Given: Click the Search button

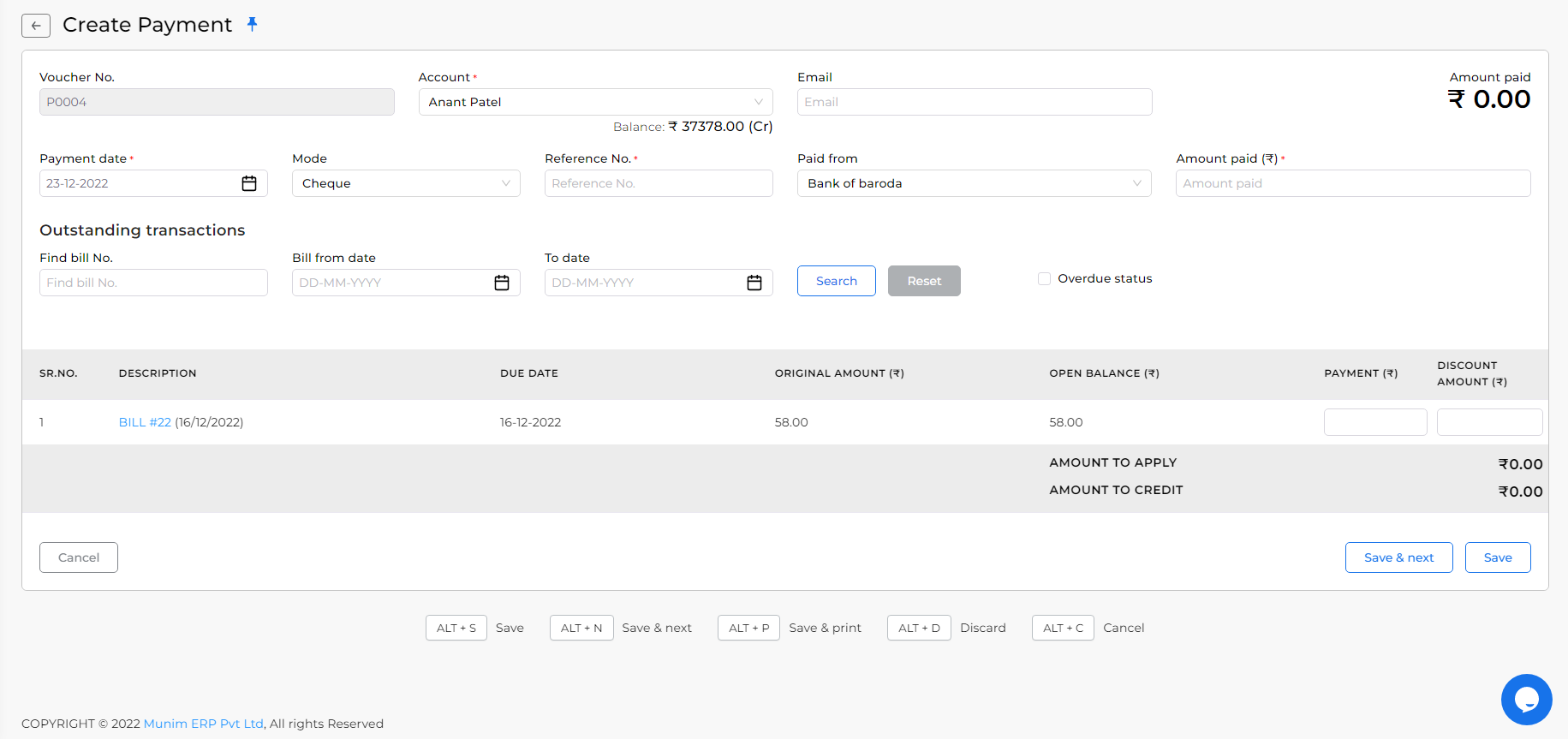Looking at the screenshot, I should coord(836,281).
